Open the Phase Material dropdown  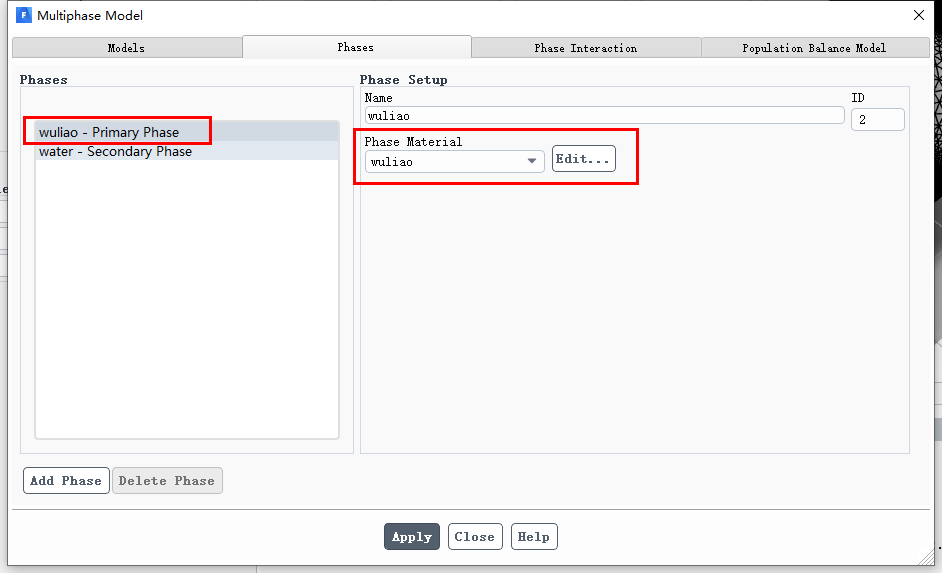coord(454,162)
